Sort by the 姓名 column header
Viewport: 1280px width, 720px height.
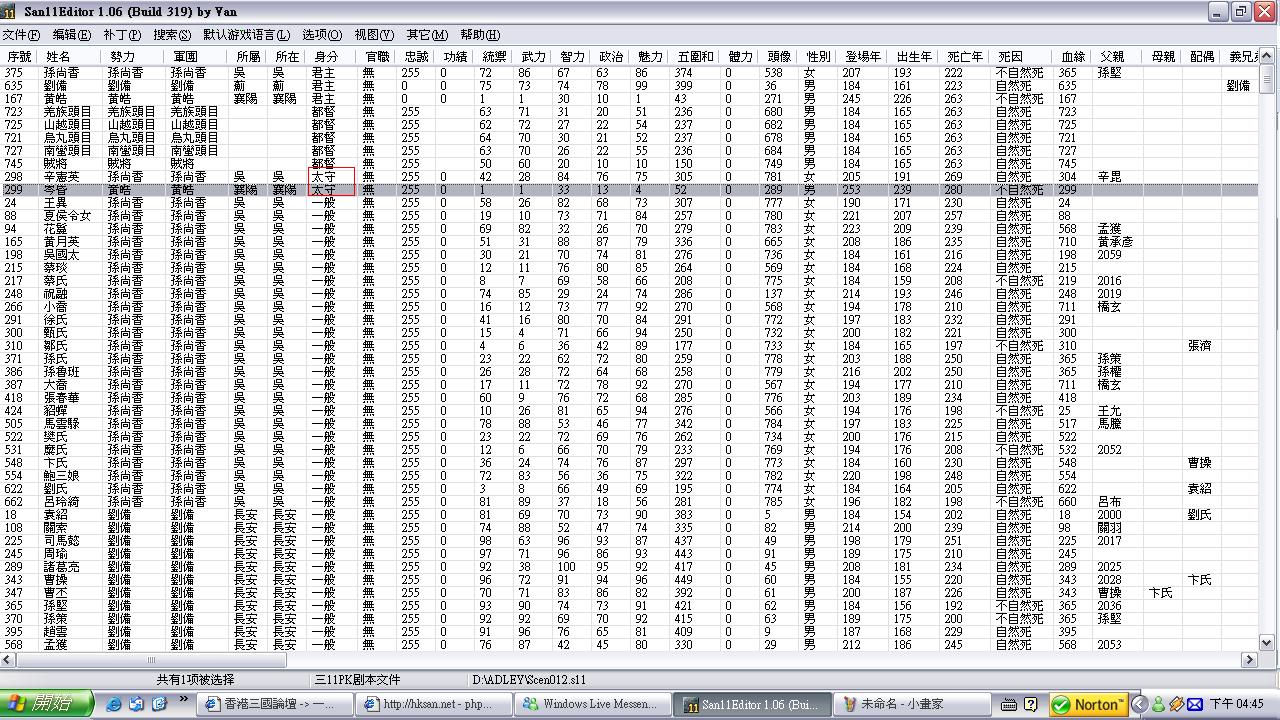pos(58,57)
